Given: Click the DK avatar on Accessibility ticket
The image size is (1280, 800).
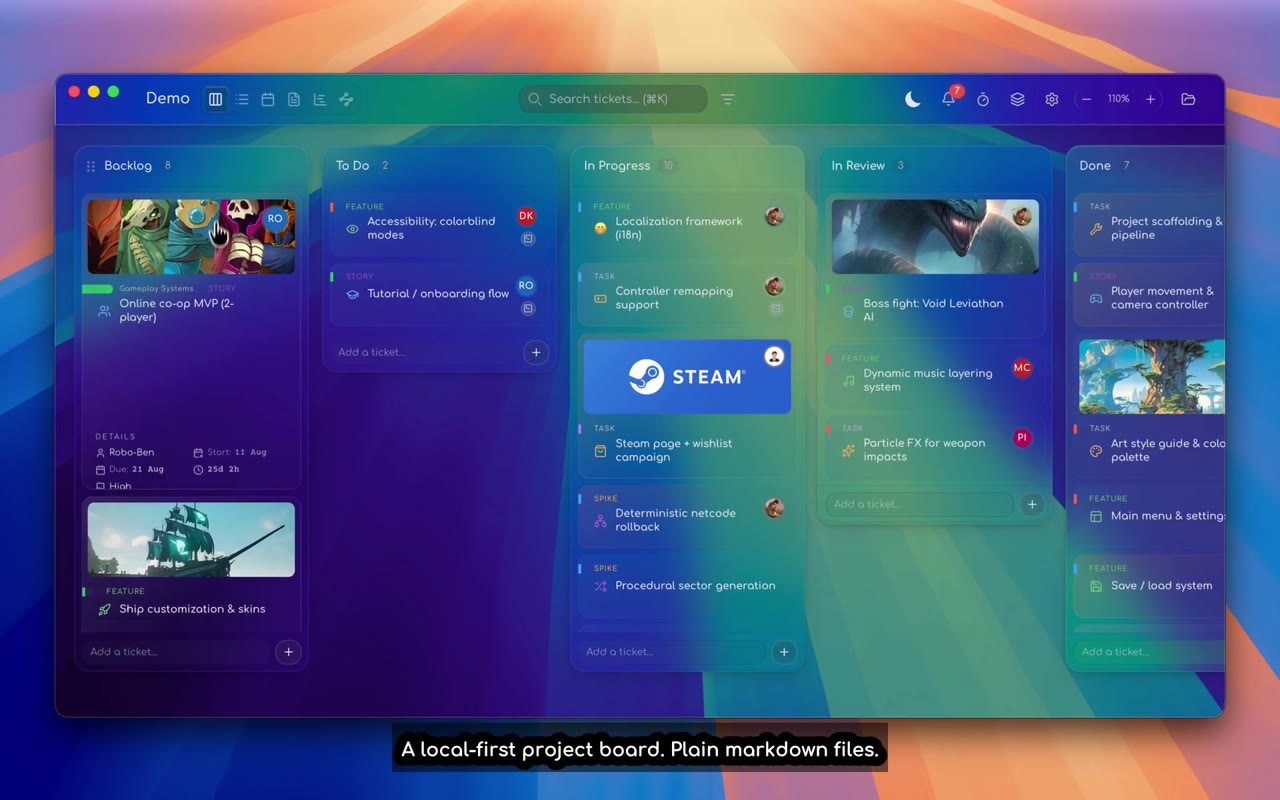Looking at the screenshot, I should click(527, 216).
